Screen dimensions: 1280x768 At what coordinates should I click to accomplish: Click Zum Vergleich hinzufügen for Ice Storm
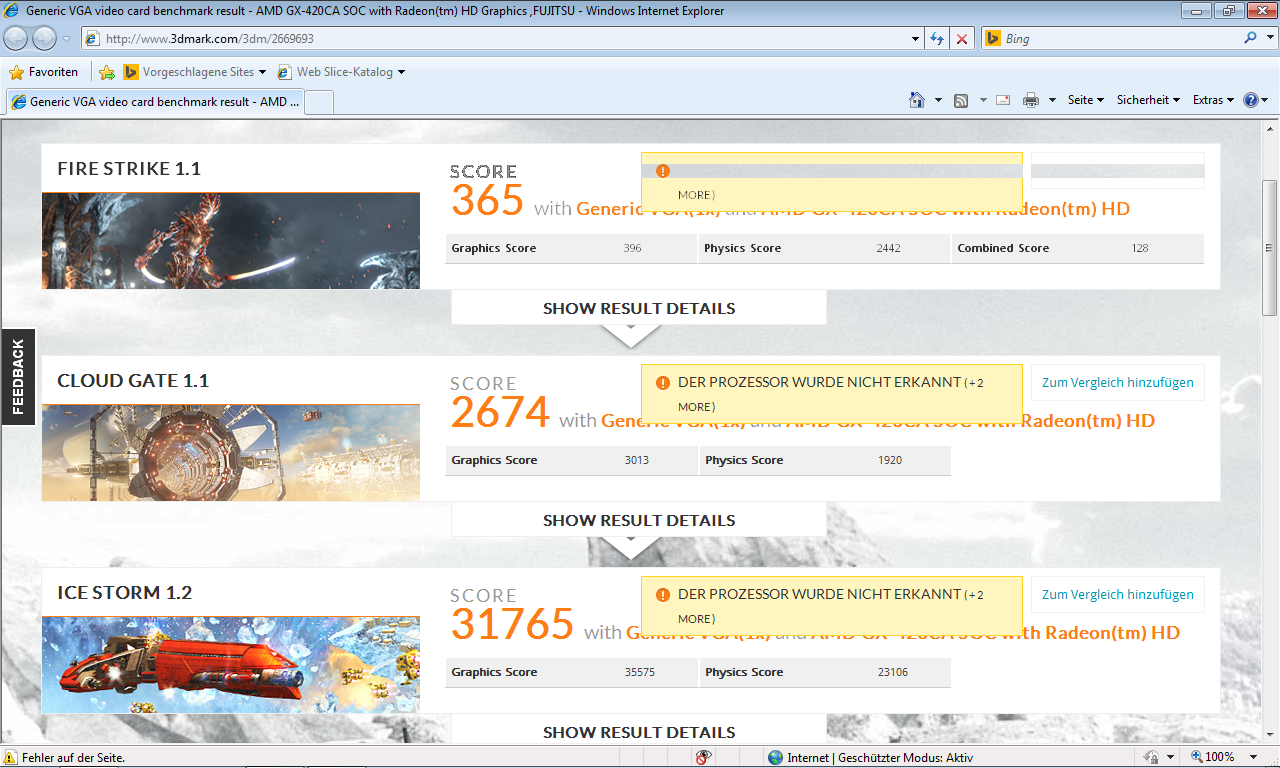coord(1118,594)
